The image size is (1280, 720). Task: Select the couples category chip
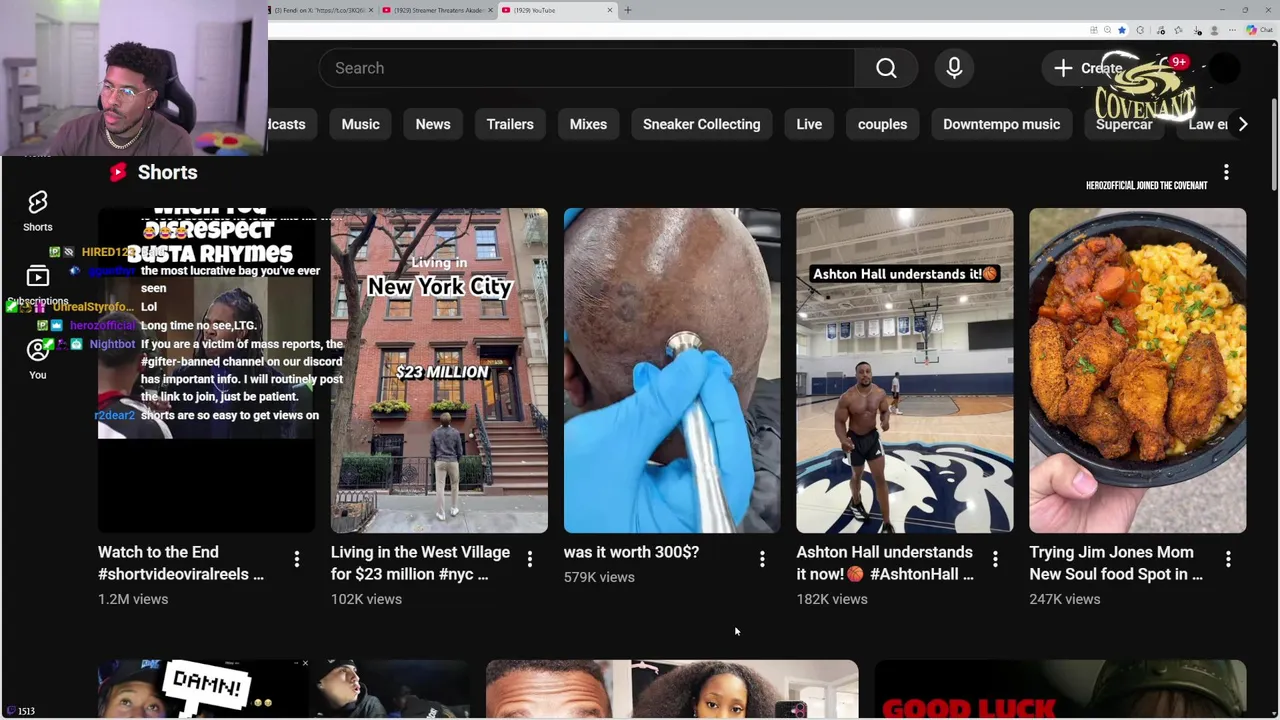(882, 124)
